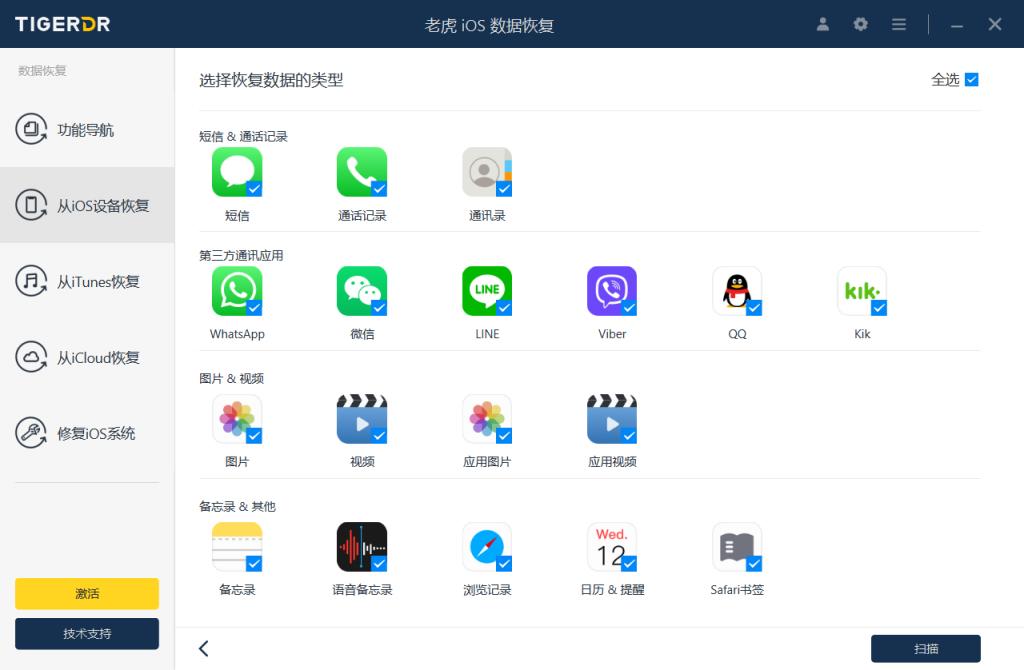The image size is (1024, 670).
Task: Select the 语音备忘录 voice memo icon
Action: point(362,546)
